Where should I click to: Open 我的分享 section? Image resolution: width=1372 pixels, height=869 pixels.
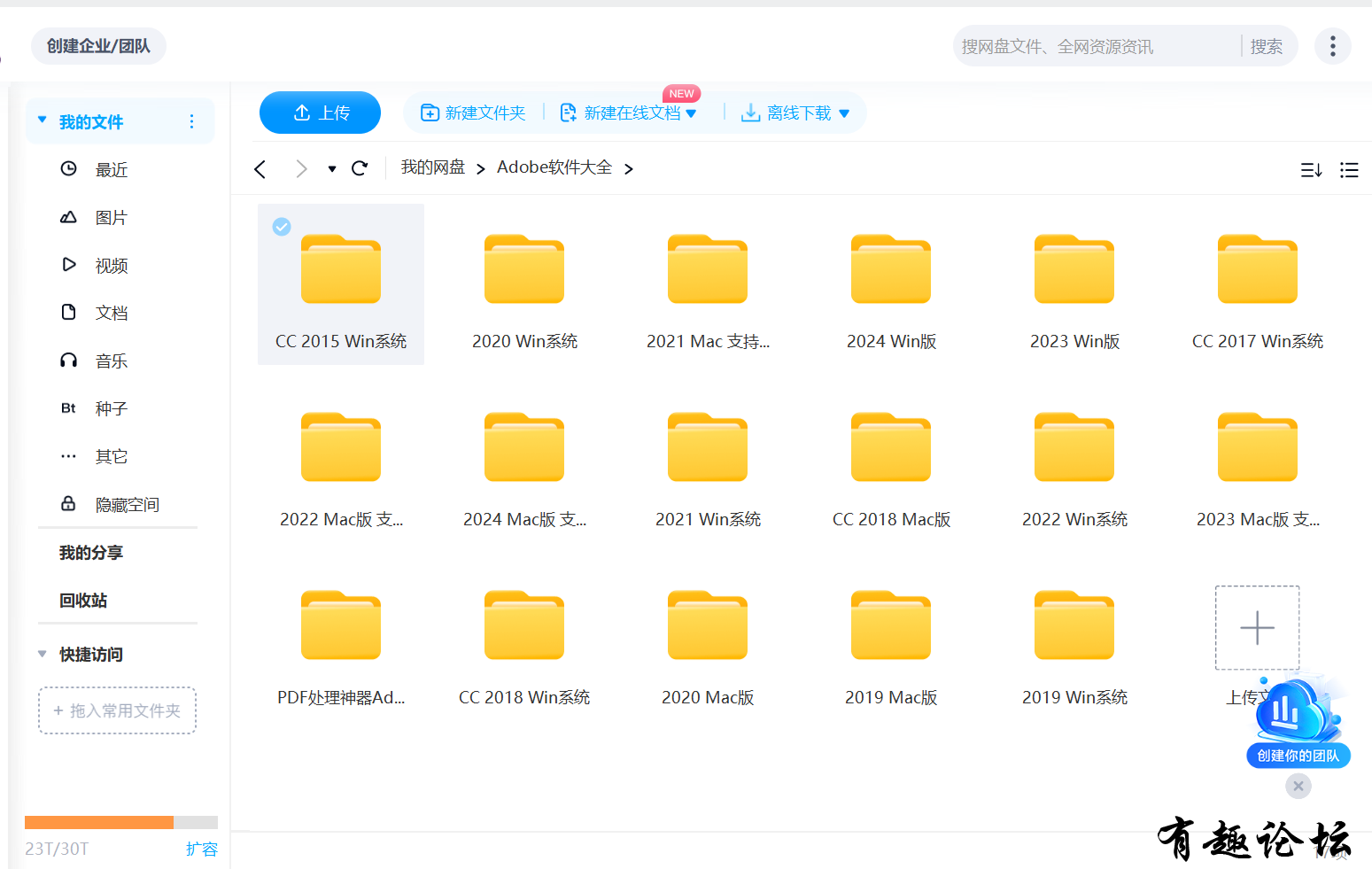(91, 553)
